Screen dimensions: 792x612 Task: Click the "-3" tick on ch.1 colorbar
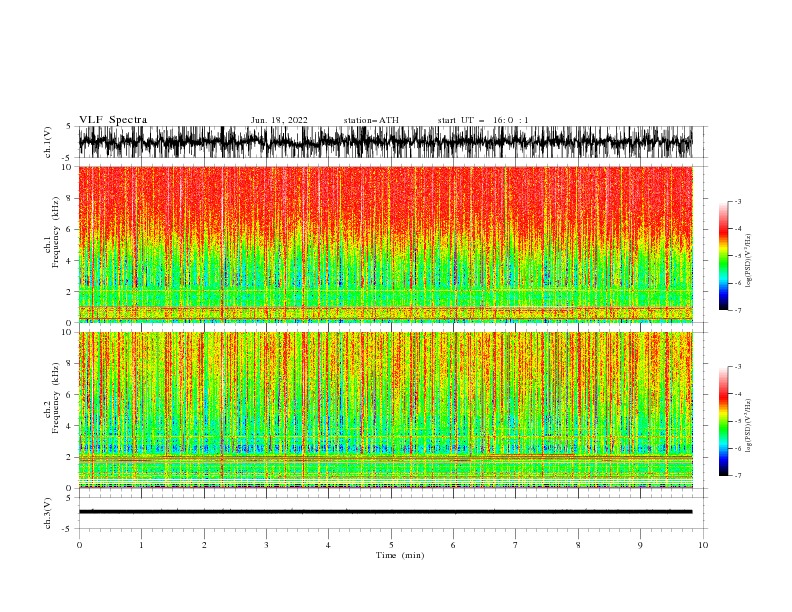pos(737,201)
